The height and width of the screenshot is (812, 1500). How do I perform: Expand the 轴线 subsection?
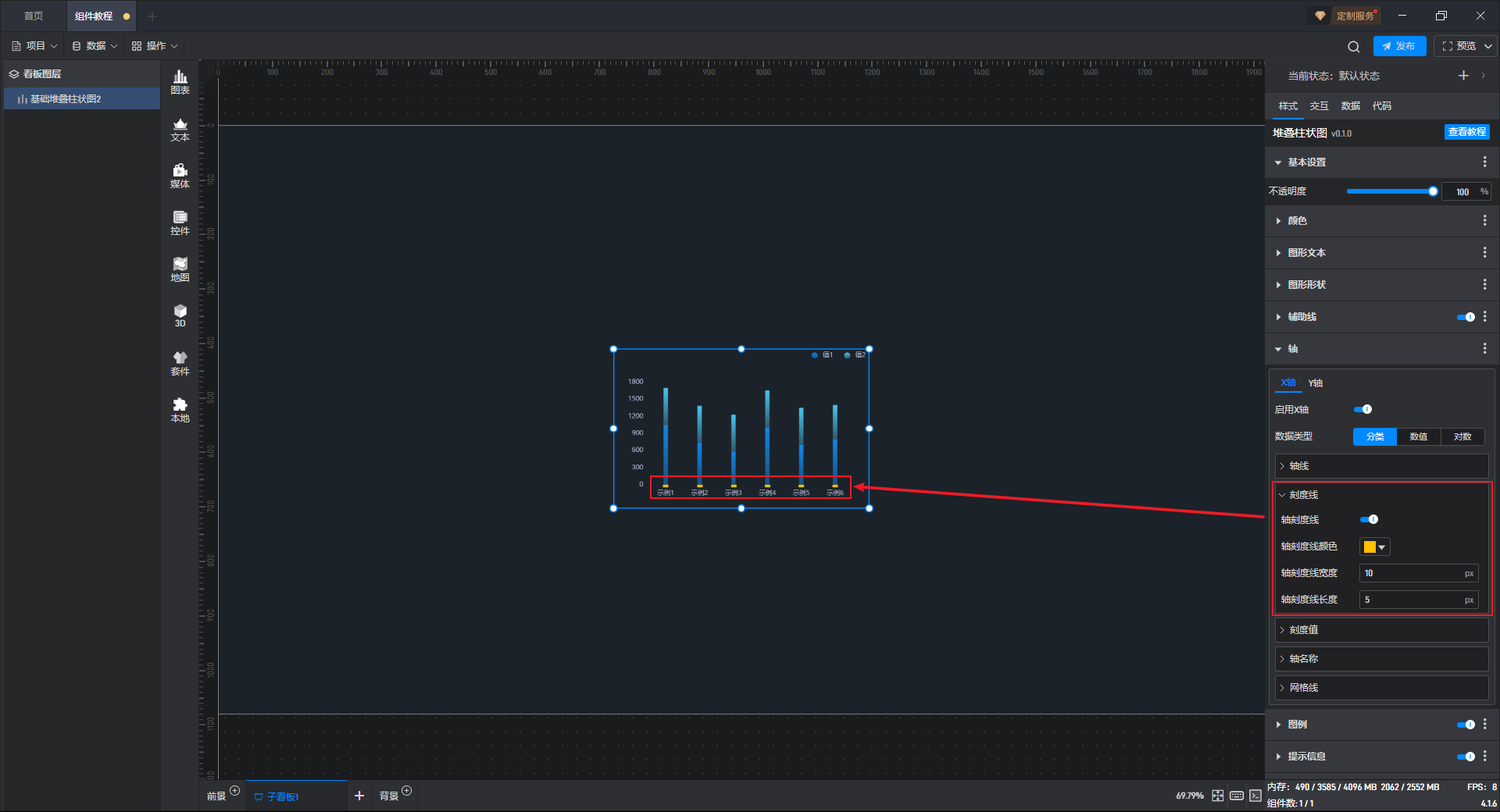point(1381,466)
